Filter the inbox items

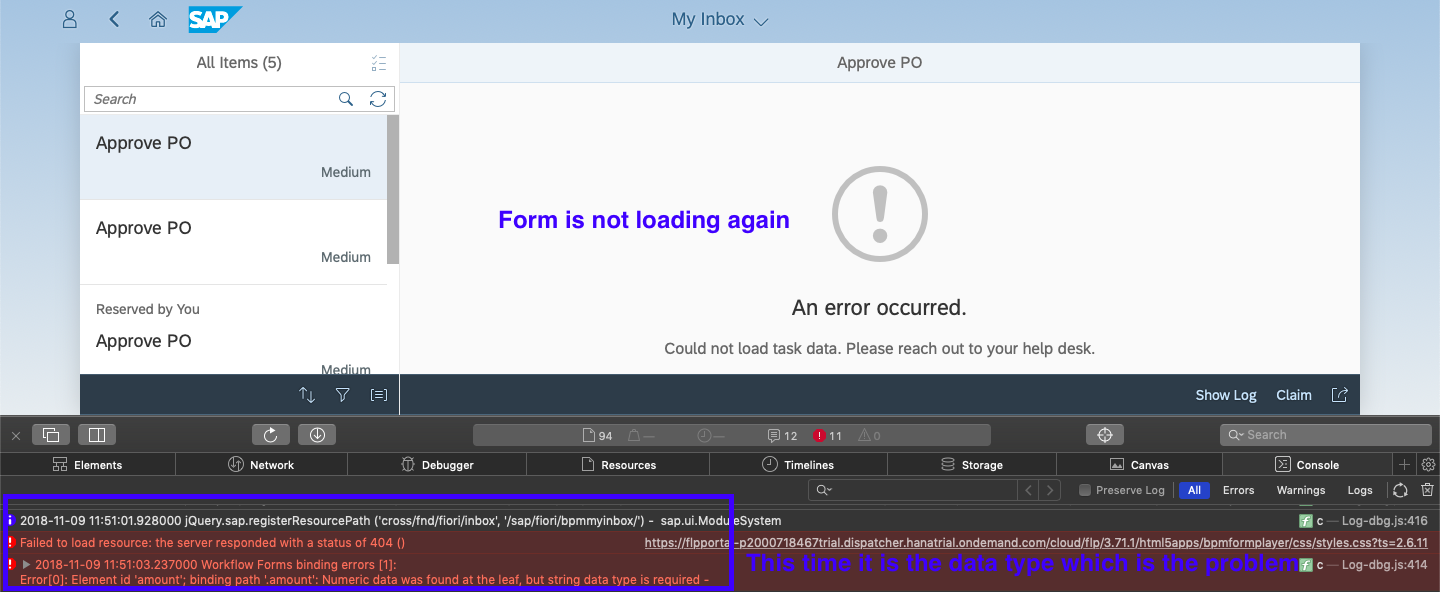343,395
